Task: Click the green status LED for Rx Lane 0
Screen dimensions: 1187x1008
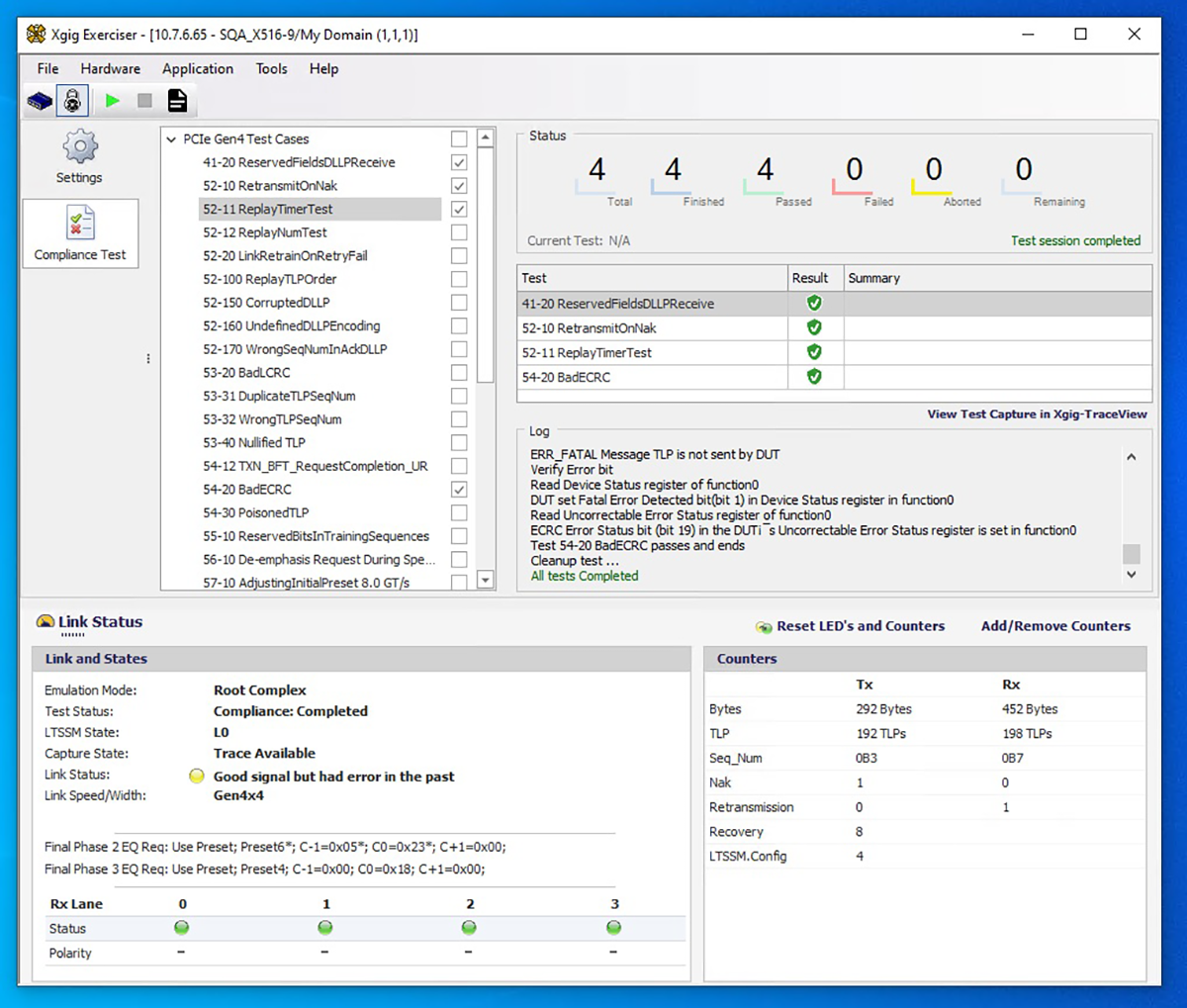Action: pyautogui.click(x=181, y=928)
